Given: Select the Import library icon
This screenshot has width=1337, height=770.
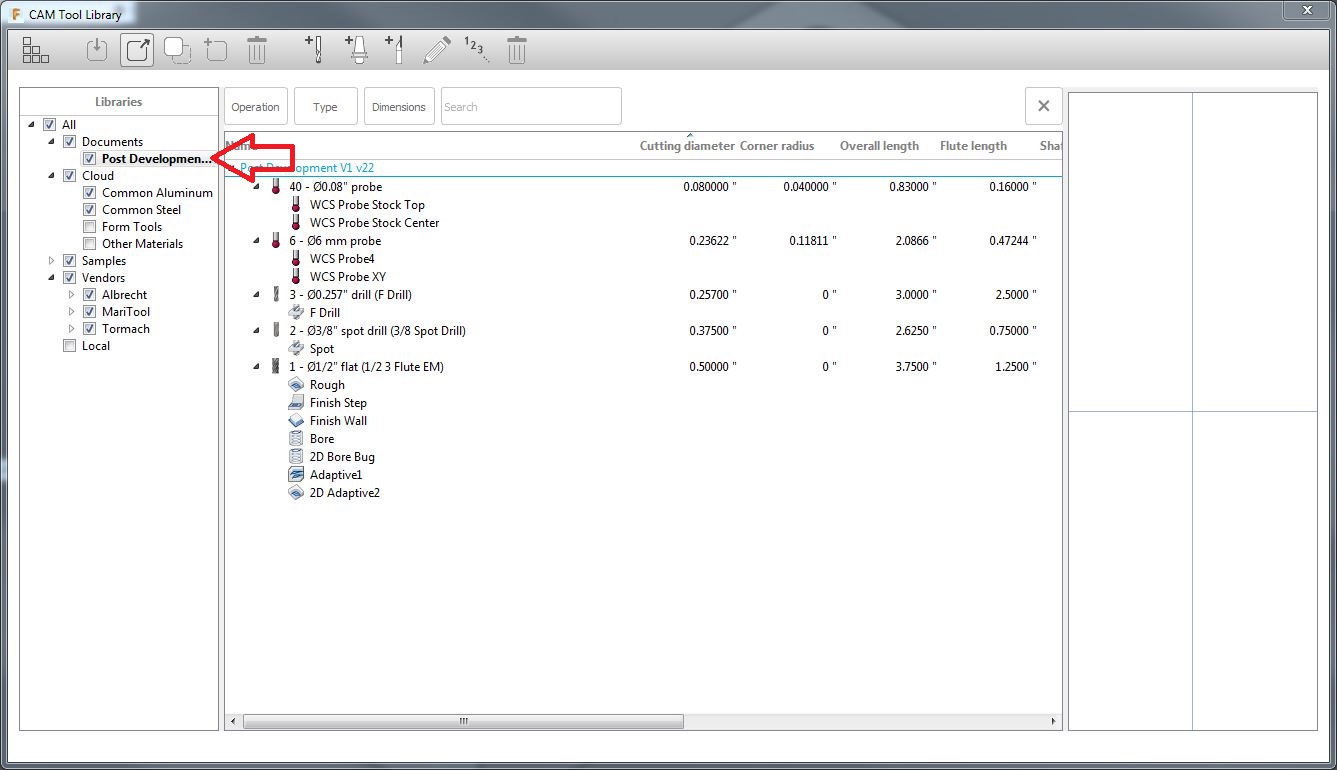Looking at the screenshot, I should click(x=96, y=49).
